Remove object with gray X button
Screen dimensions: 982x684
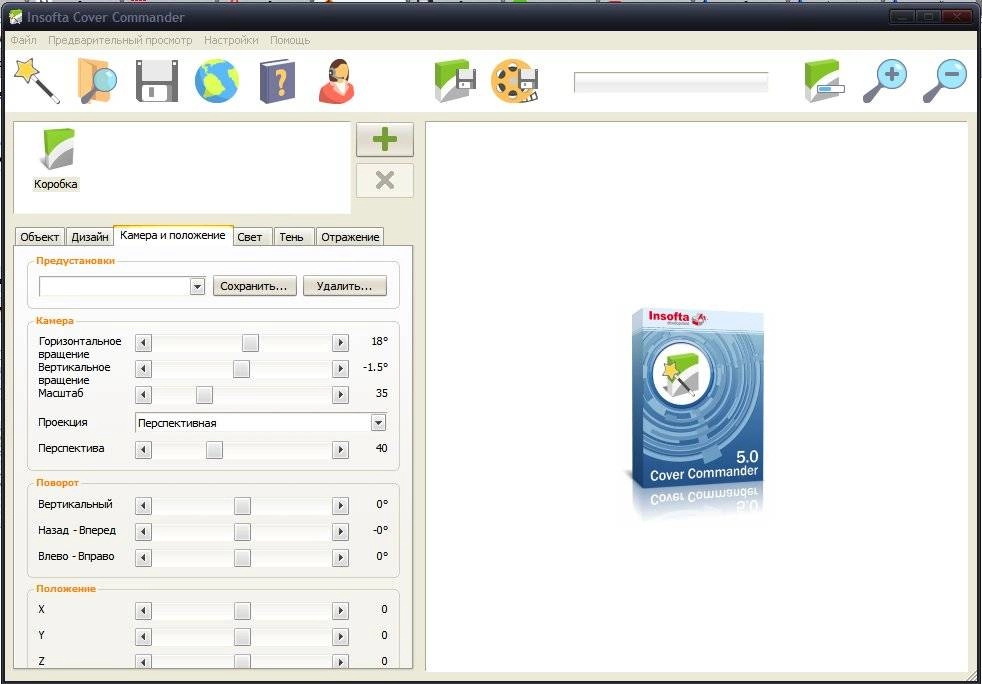click(385, 181)
